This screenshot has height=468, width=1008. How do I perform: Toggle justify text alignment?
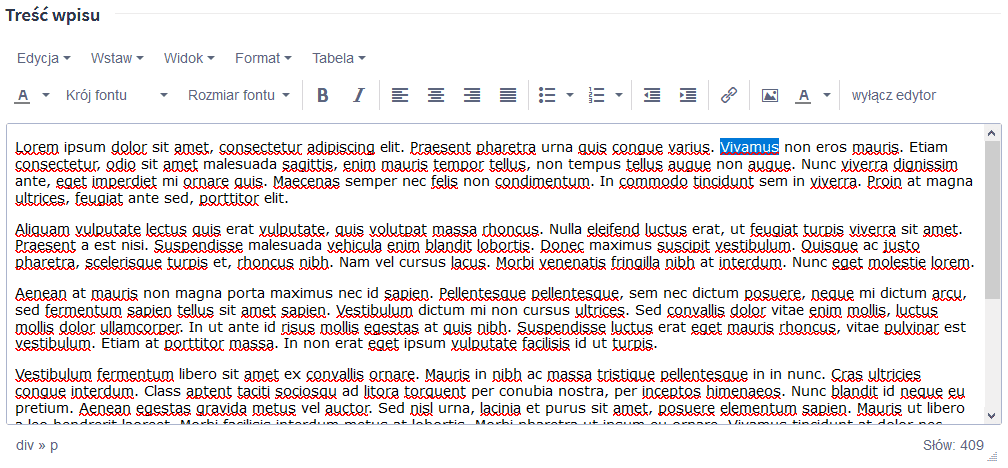point(508,96)
